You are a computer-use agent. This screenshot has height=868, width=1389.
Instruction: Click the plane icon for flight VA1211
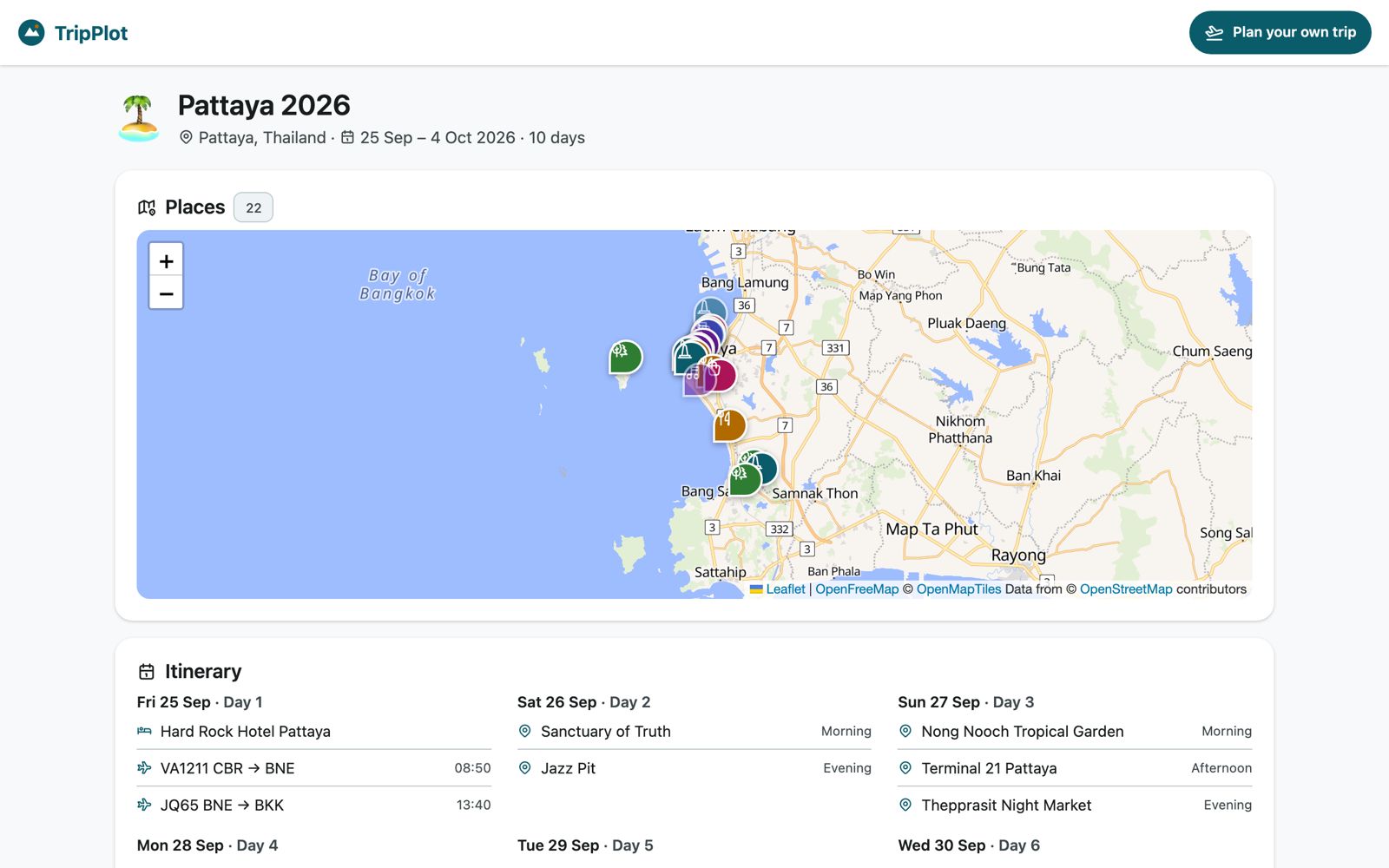pos(144,768)
